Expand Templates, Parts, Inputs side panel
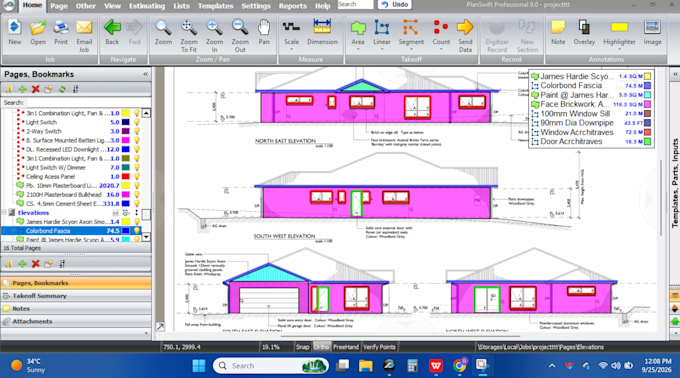Viewport: 680px width, 378px height. [x=675, y=74]
